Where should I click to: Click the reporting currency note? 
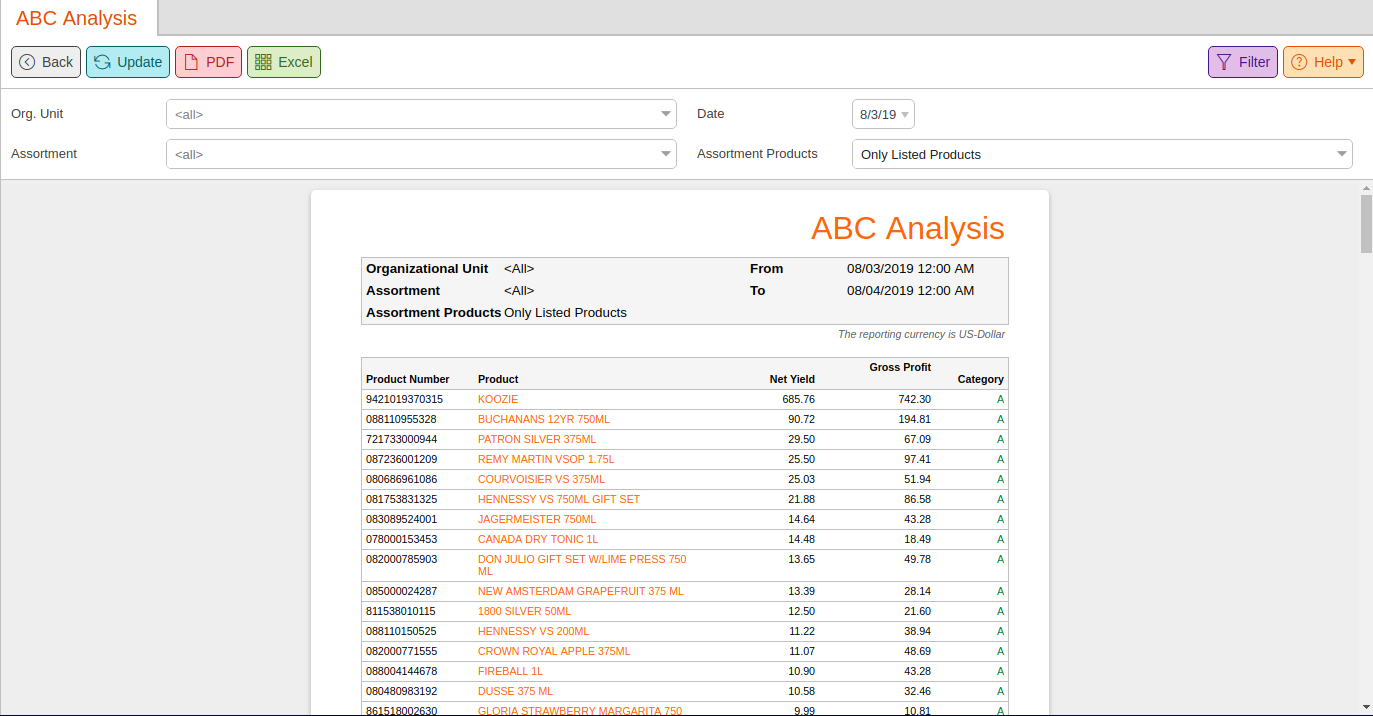coord(921,334)
